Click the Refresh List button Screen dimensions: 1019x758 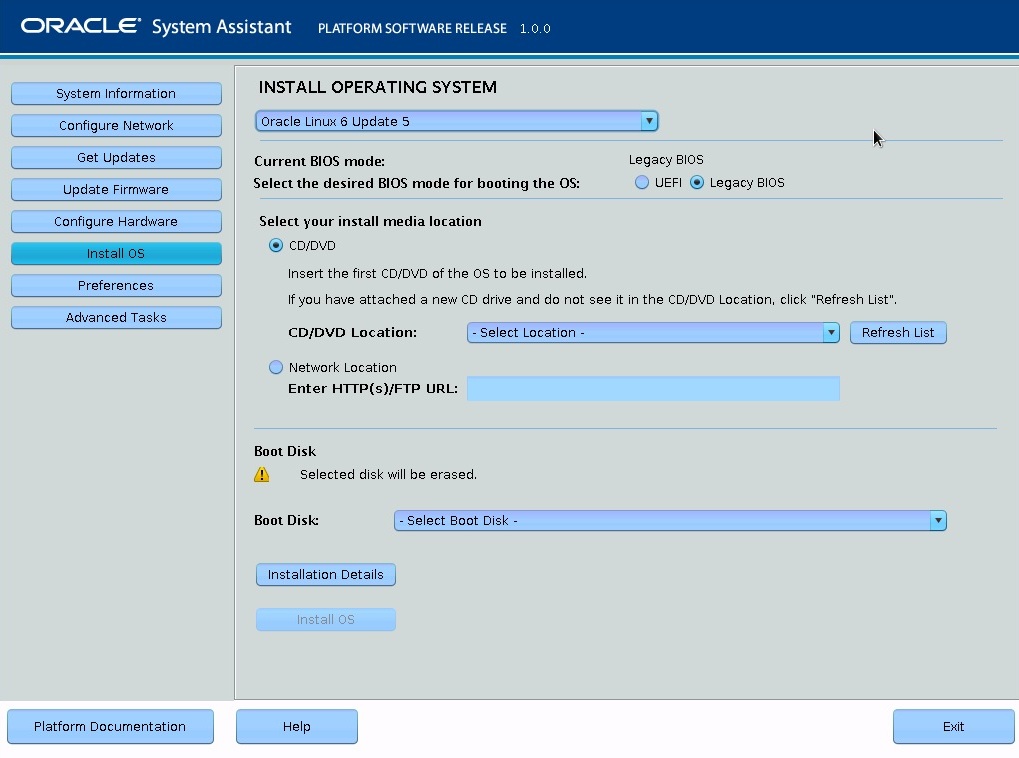click(897, 333)
